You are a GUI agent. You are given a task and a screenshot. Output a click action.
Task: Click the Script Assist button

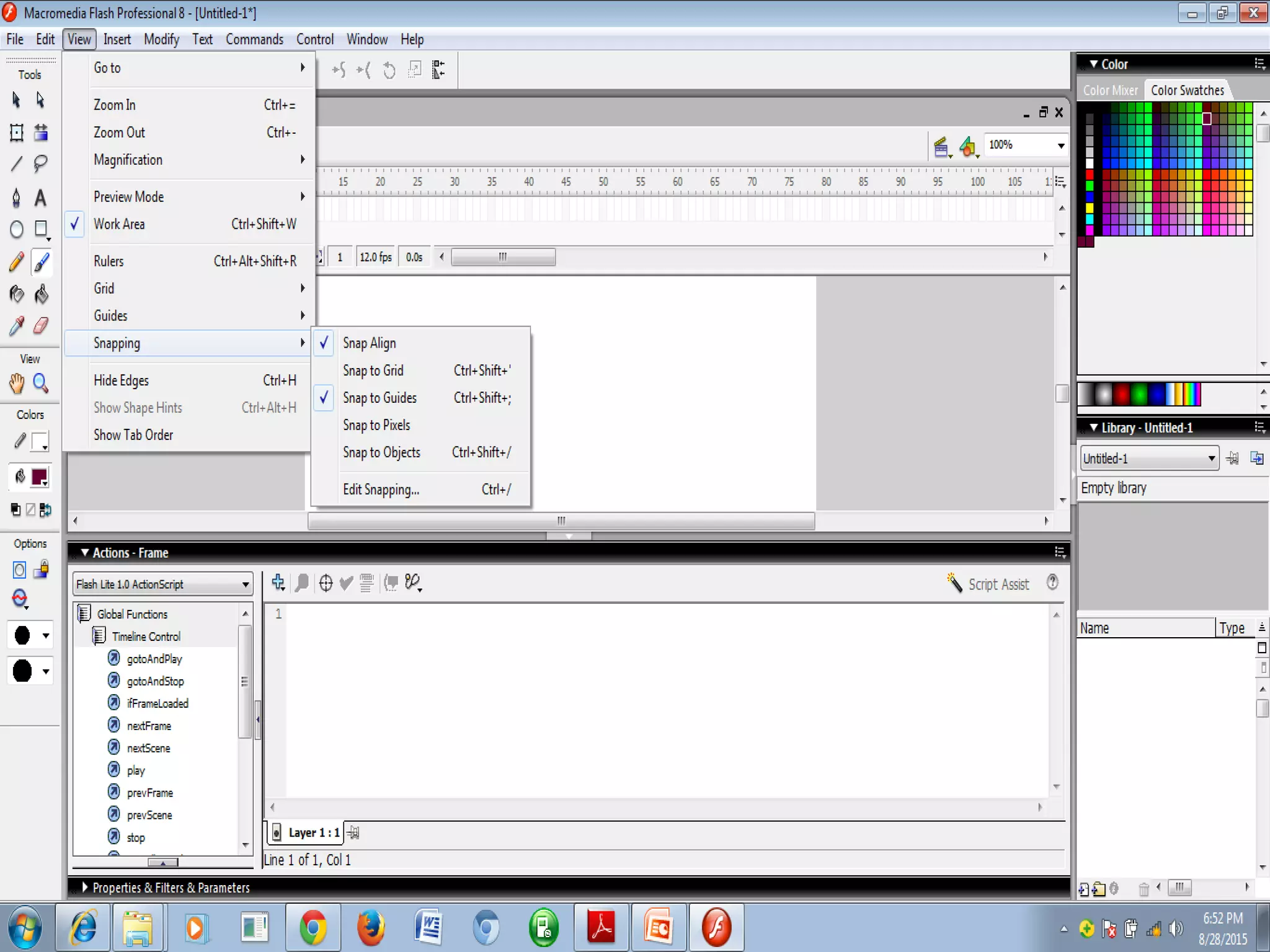[988, 584]
